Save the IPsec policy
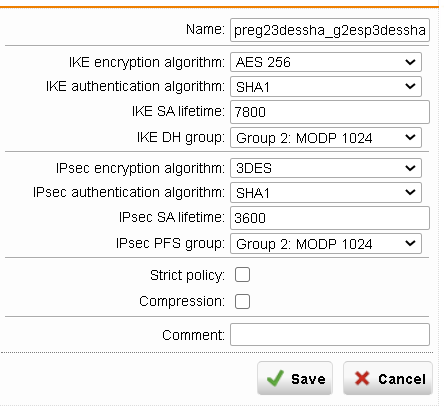The height and width of the screenshot is (406, 444). (295, 378)
